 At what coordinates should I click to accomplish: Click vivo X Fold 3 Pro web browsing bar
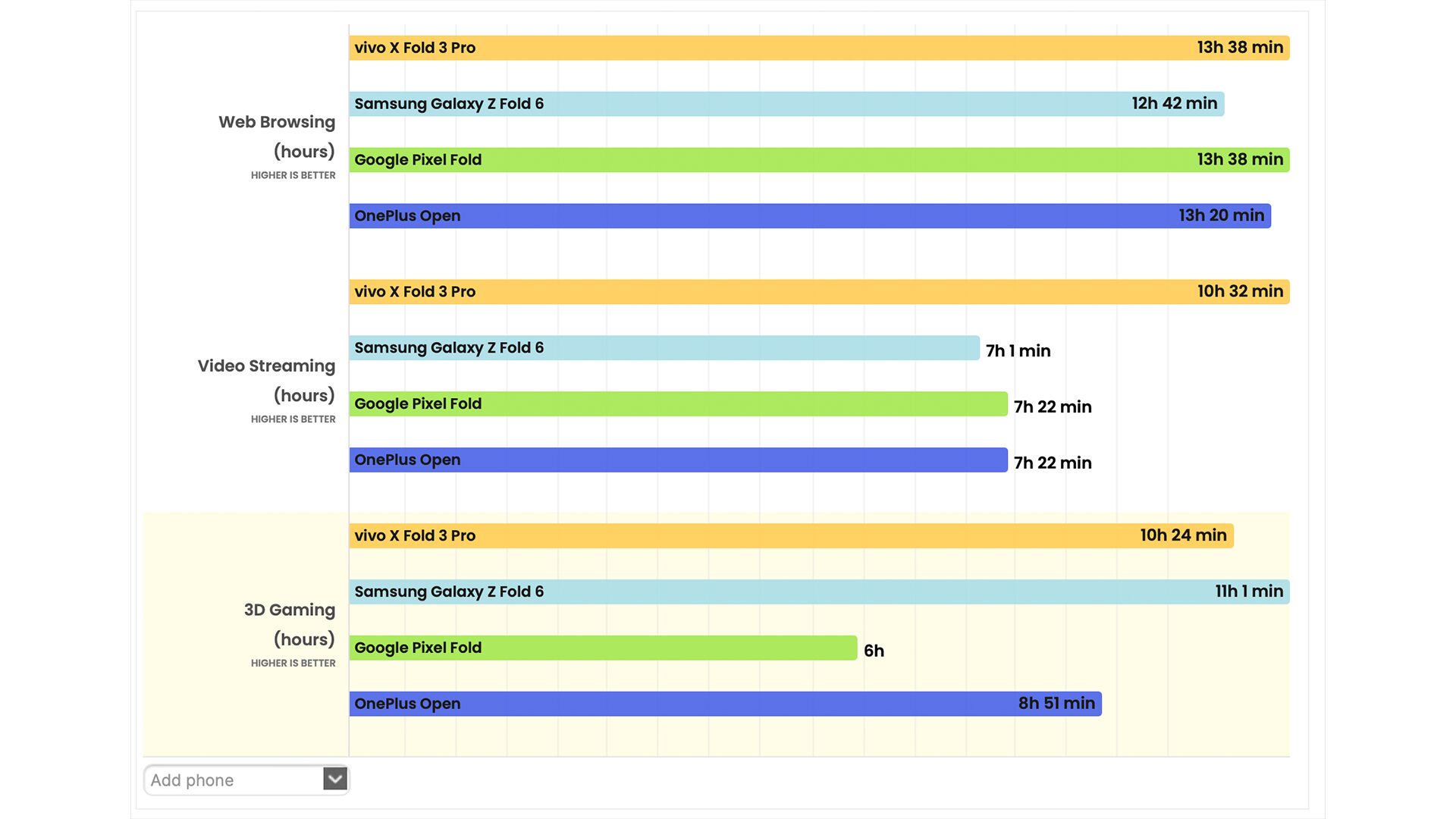[819, 48]
